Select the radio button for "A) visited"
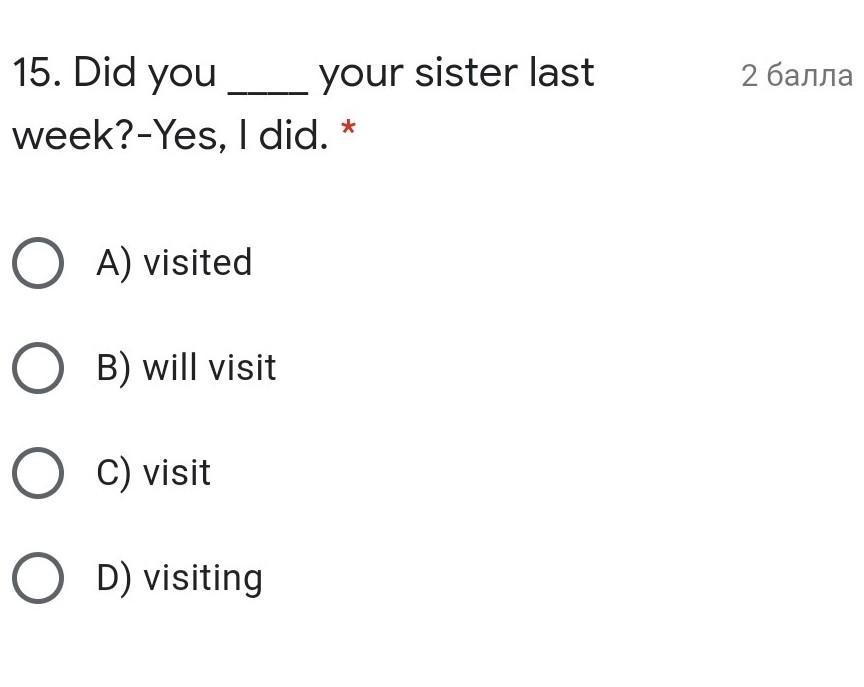This screenshot has width=864, height=687. (38, 263)
